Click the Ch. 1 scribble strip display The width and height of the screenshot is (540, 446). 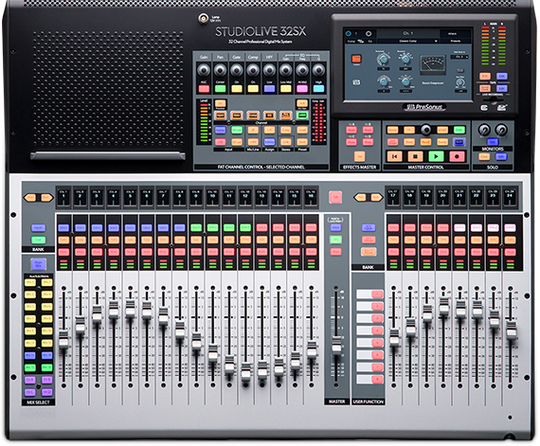pos(64,197)
